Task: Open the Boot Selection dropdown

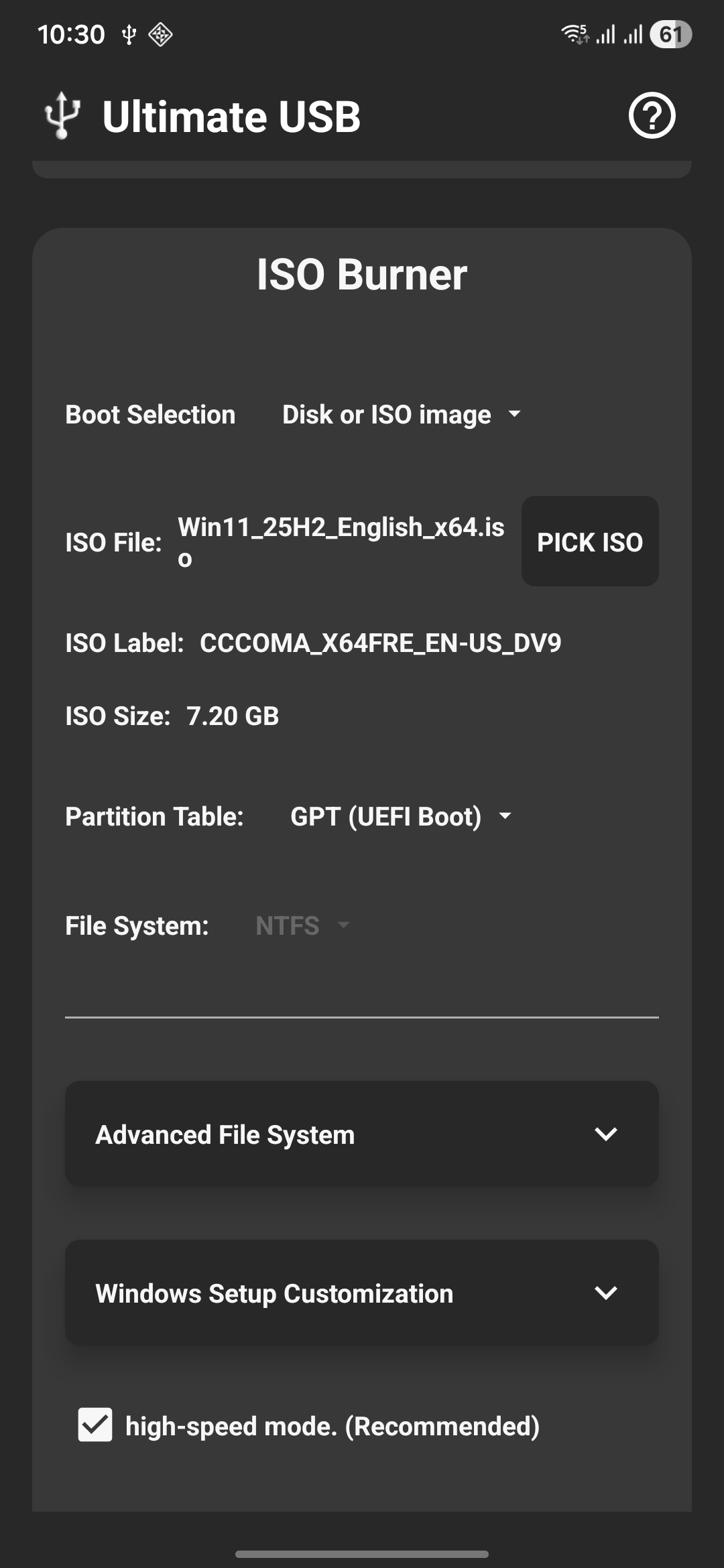Action: (x=401, y=415)
